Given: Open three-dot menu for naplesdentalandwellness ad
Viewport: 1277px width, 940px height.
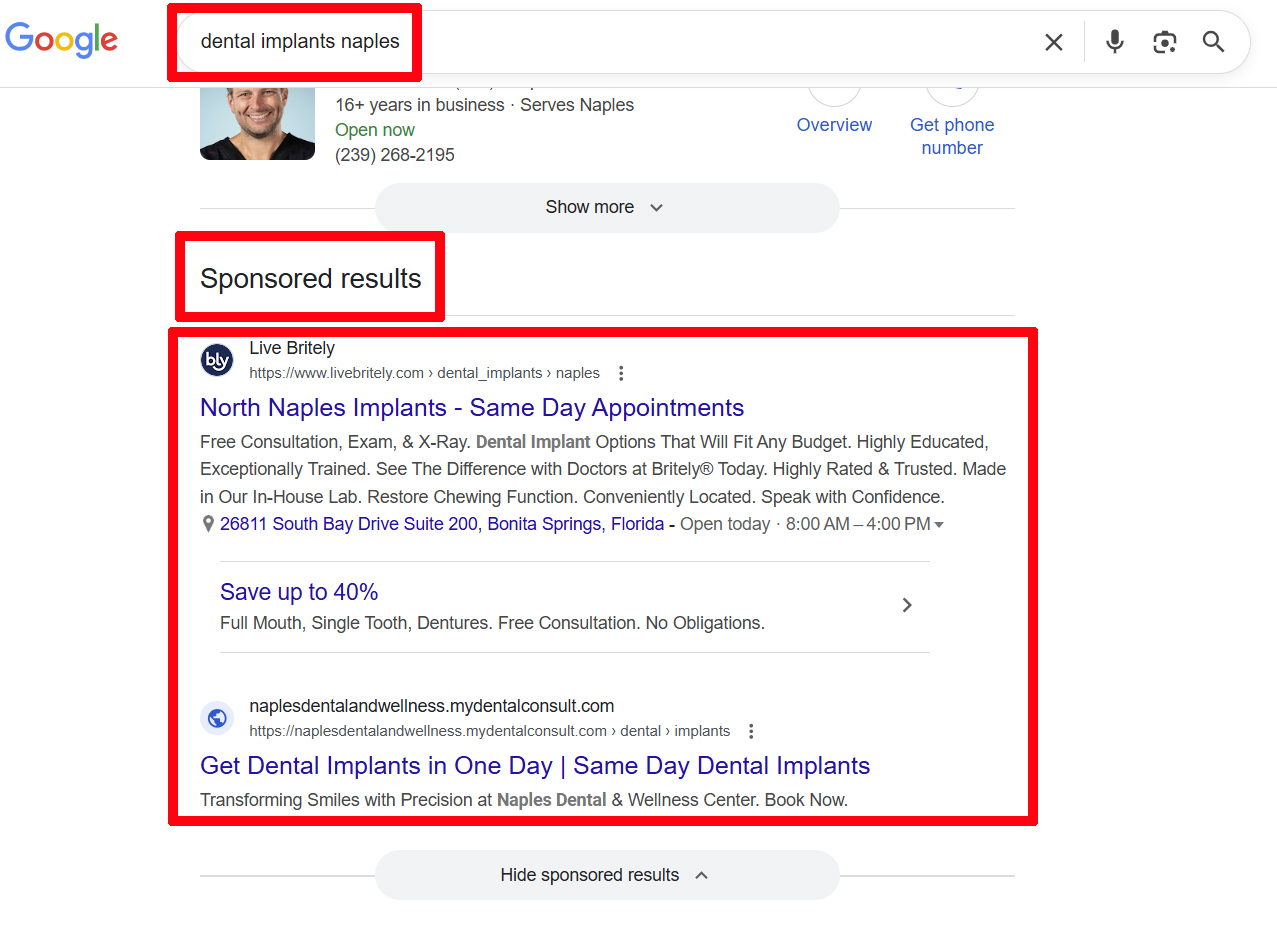Looking at the screenshot, I should tap(751, 731).
